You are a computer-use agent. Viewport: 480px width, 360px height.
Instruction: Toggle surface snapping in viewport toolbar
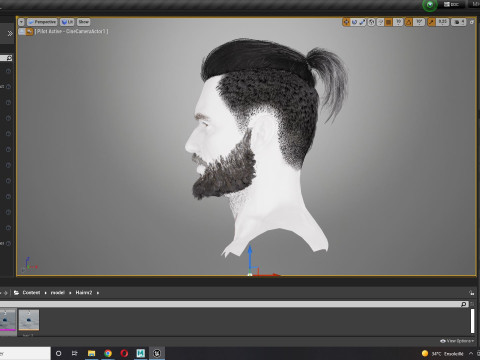coord(380,22)
